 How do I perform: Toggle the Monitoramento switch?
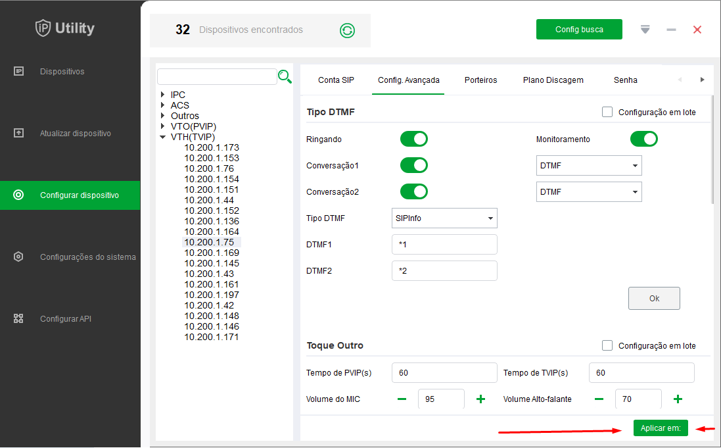click(644, 139)
